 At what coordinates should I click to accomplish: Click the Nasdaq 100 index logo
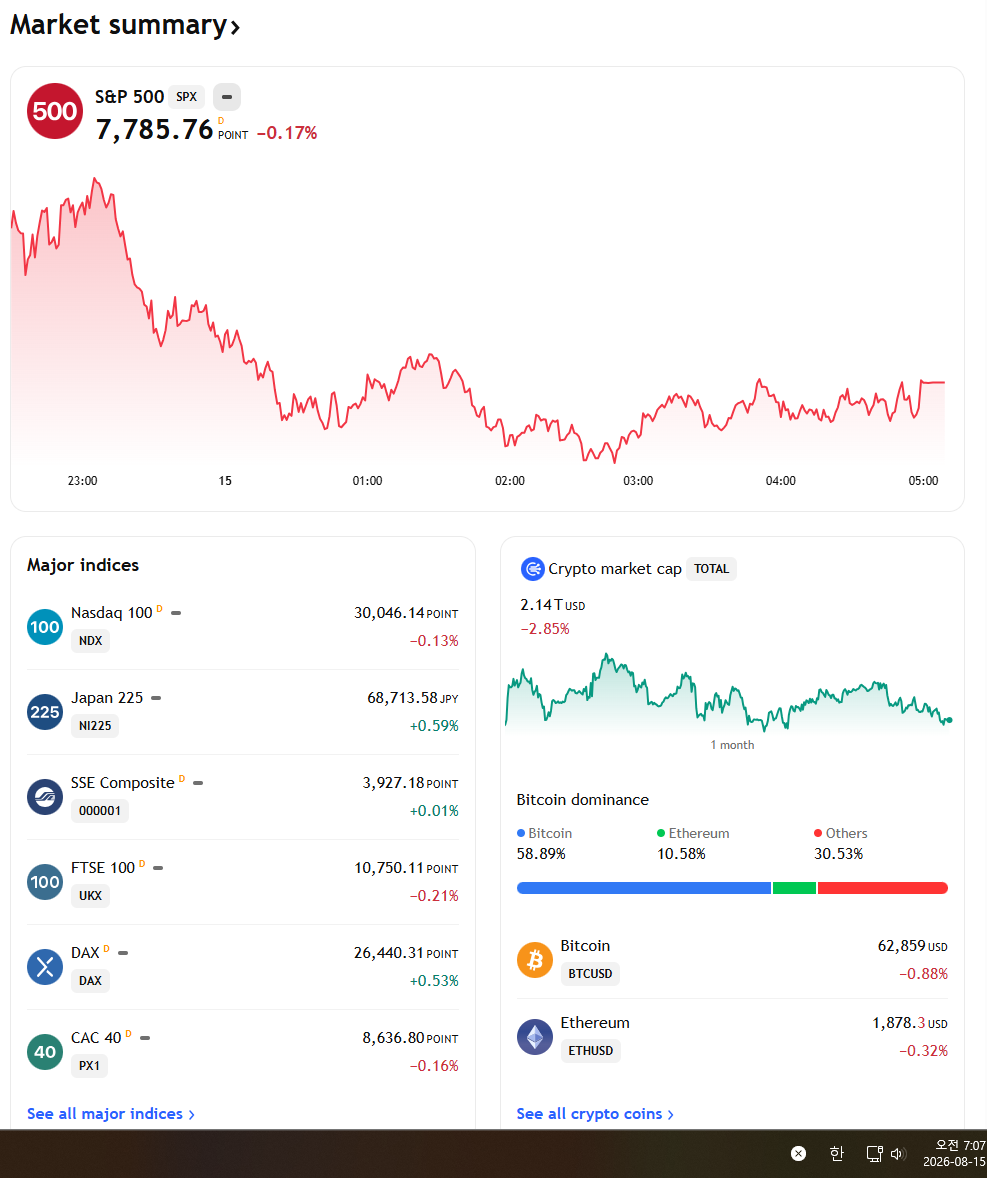[45, 627]
